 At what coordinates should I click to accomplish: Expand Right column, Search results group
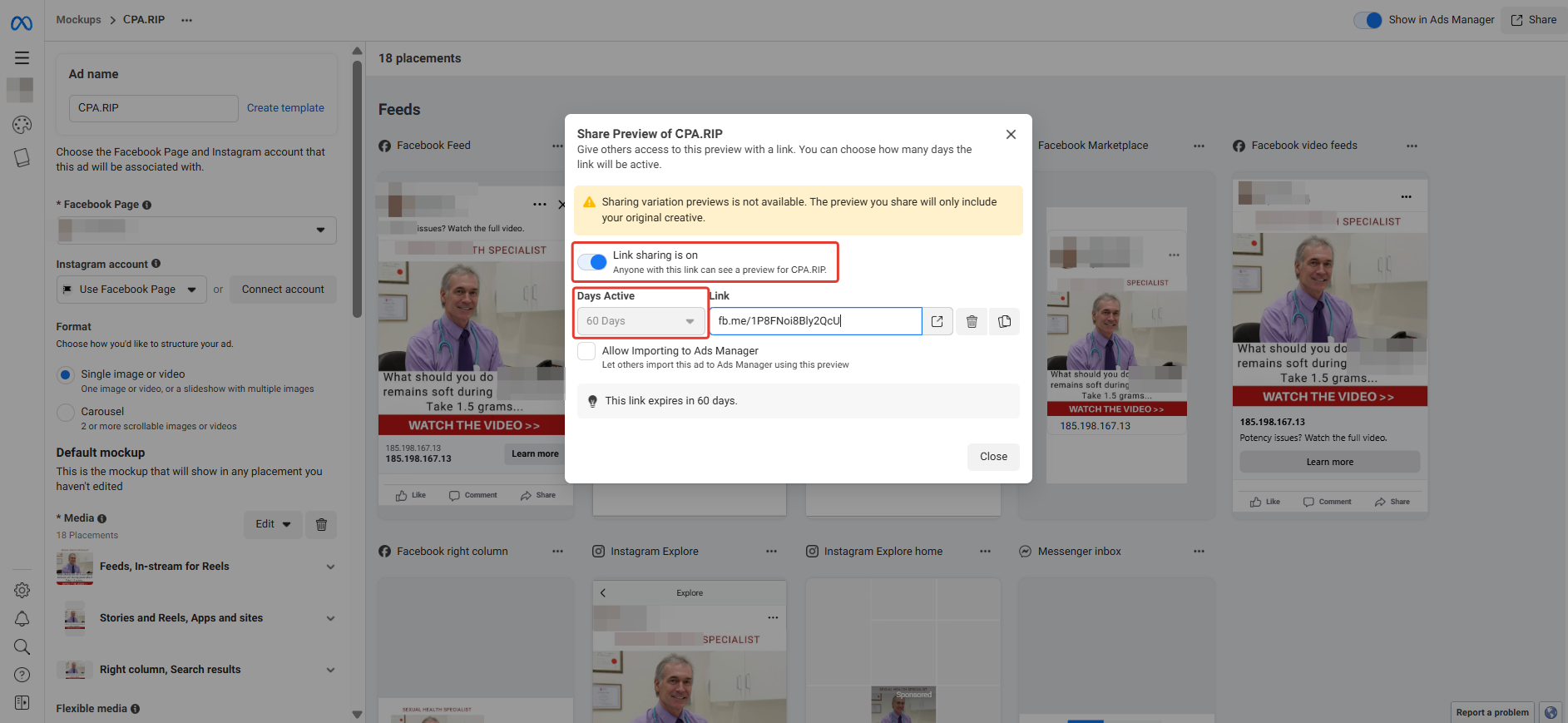pos(330,670)
